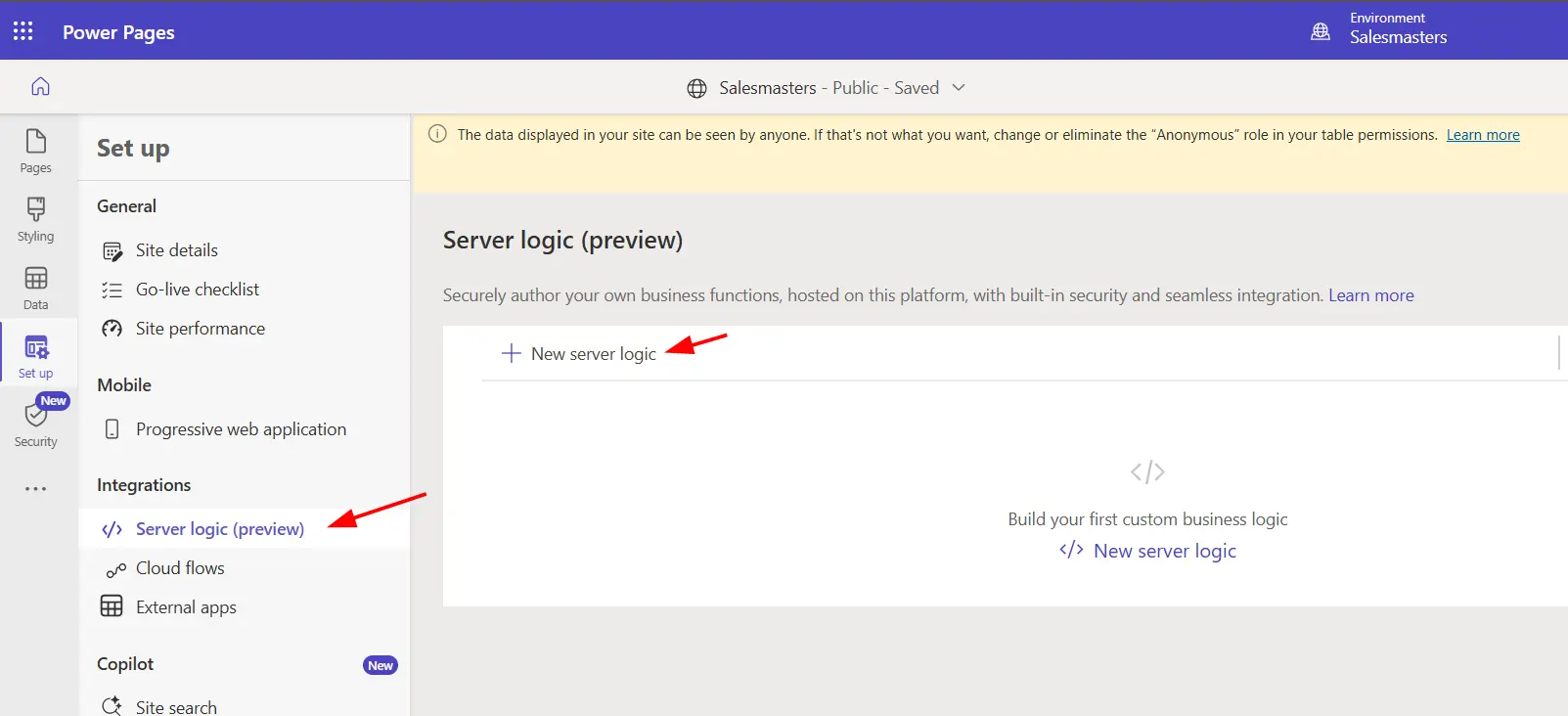
Task: Click the Progressive web application phone icon
Action: pyautogui.click(x=112, y=429)
